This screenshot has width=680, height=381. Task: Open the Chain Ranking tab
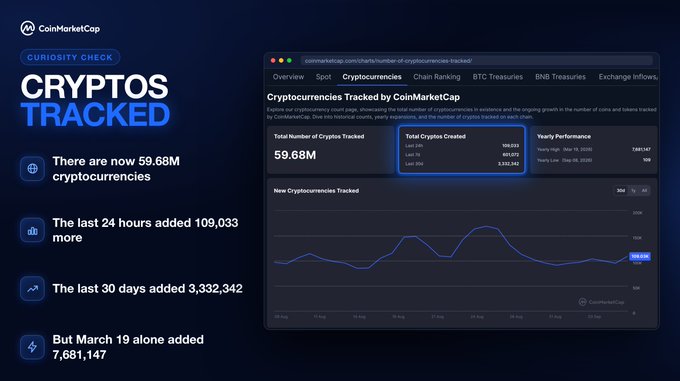[x=437, y=77]
